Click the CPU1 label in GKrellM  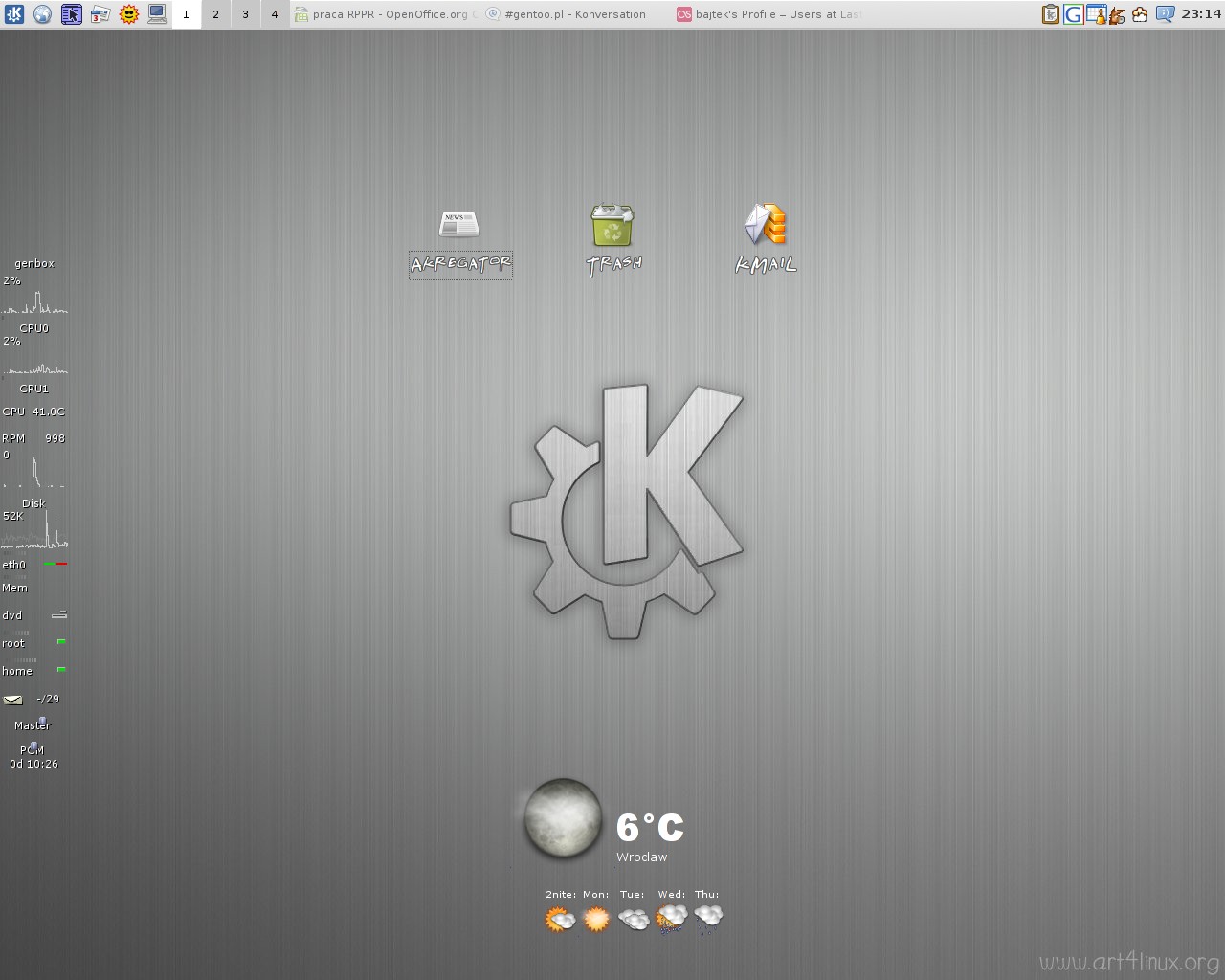coord(34,389)
